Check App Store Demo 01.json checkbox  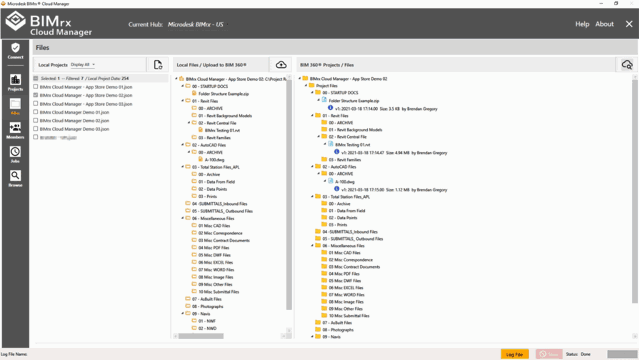pos(35,86)
